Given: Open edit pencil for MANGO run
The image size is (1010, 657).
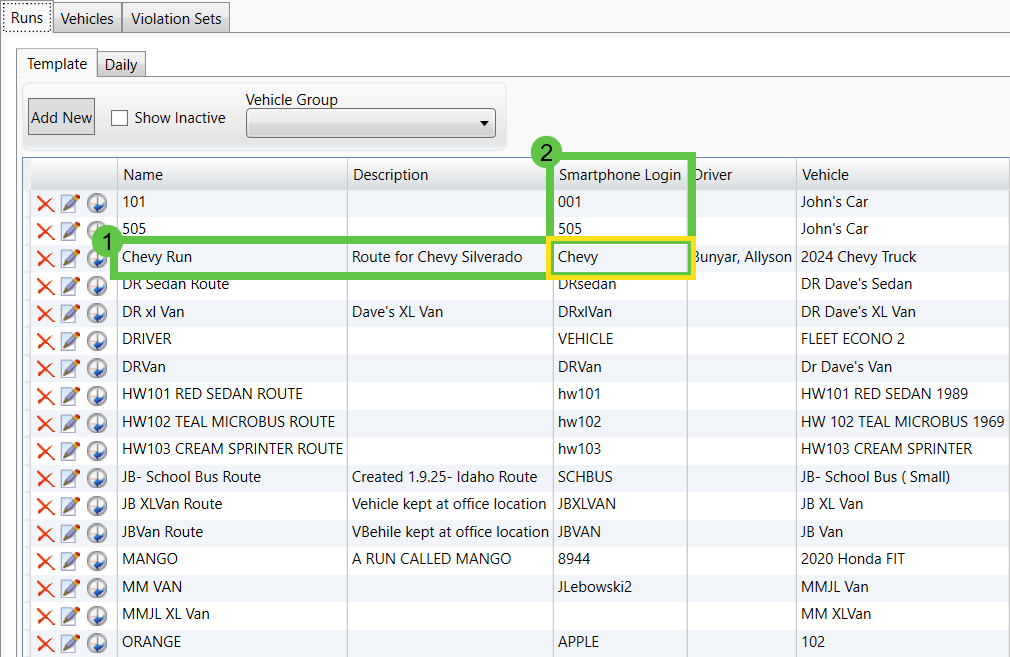Looking at the screenshot, I should coord(70,561).
